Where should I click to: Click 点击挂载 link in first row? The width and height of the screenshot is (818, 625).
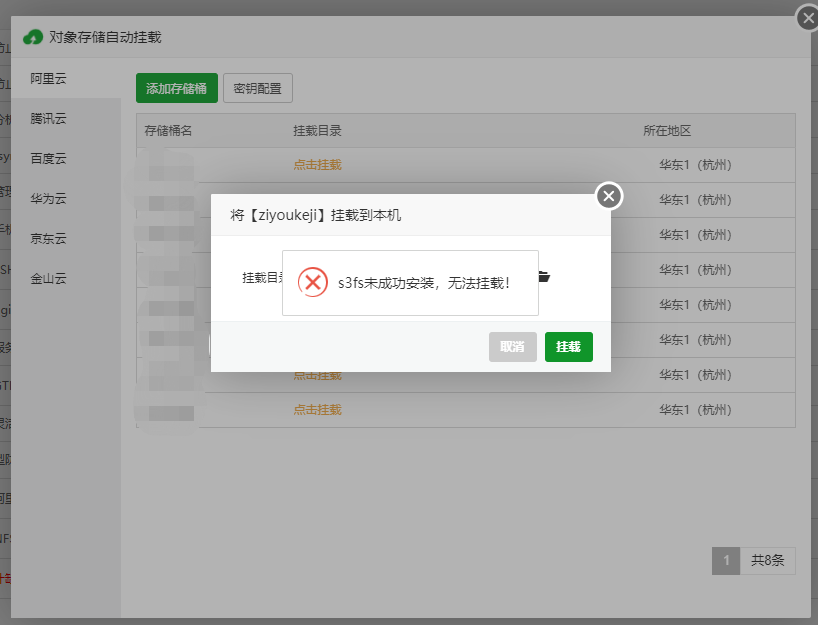tap(317, 165)
